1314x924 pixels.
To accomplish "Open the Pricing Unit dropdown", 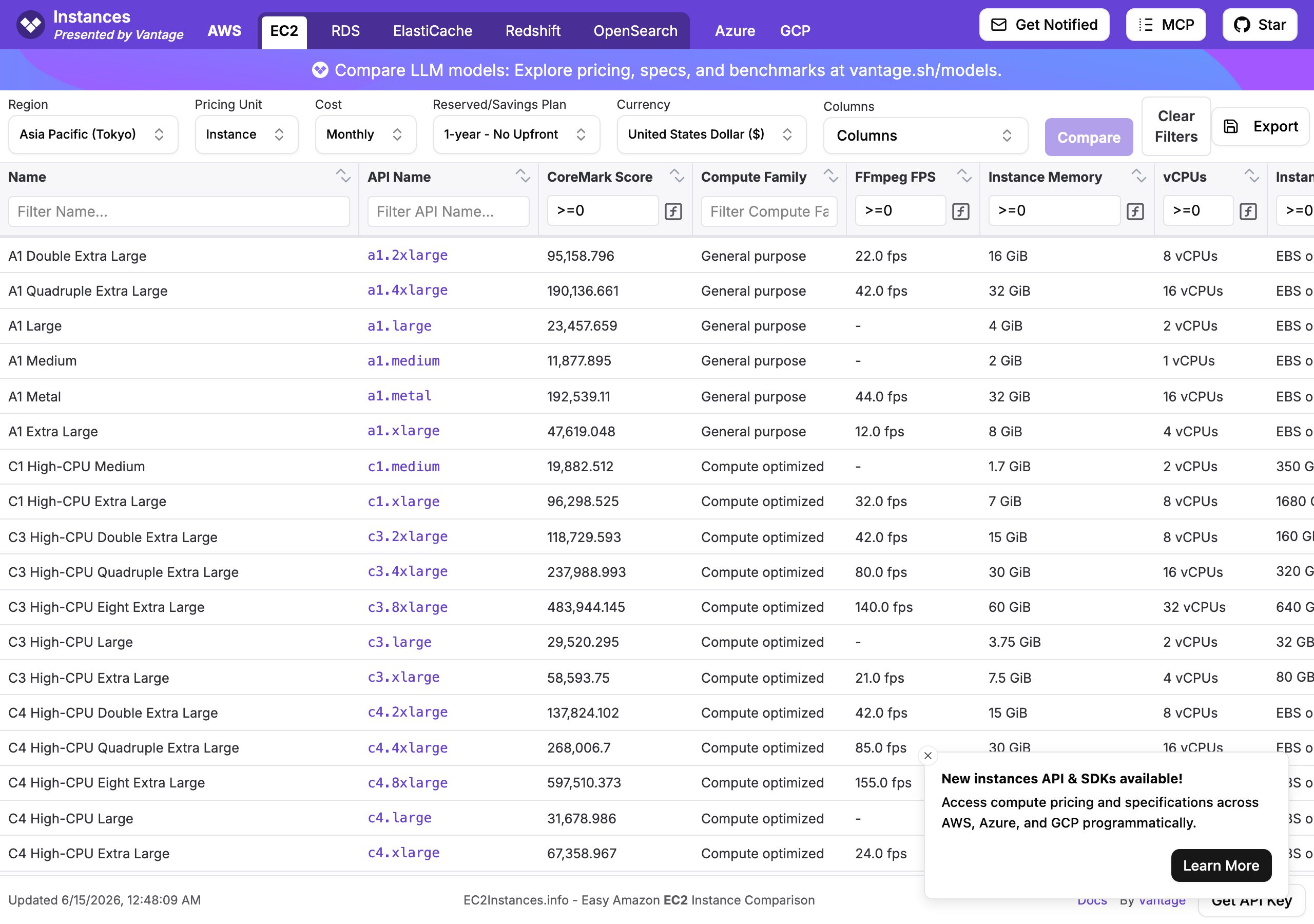I will [x=247, y=134].
